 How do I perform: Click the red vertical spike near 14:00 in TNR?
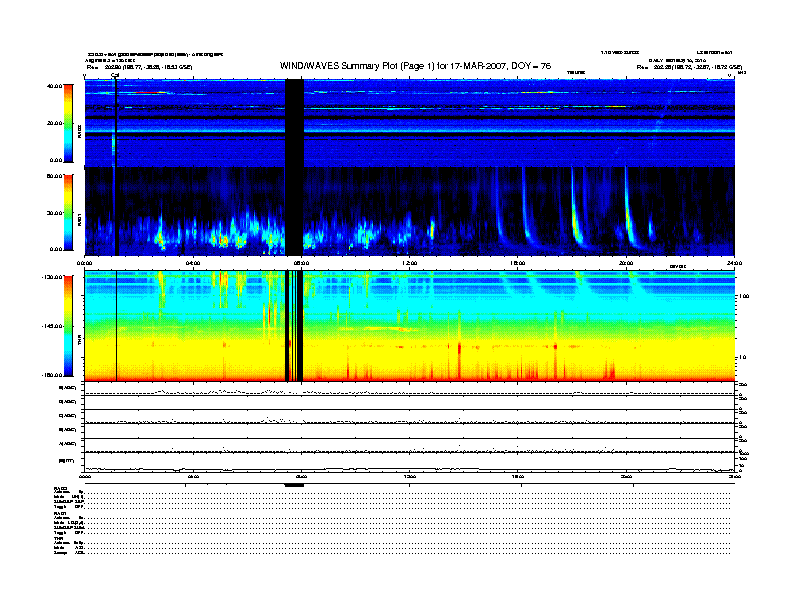coord(459,348)
